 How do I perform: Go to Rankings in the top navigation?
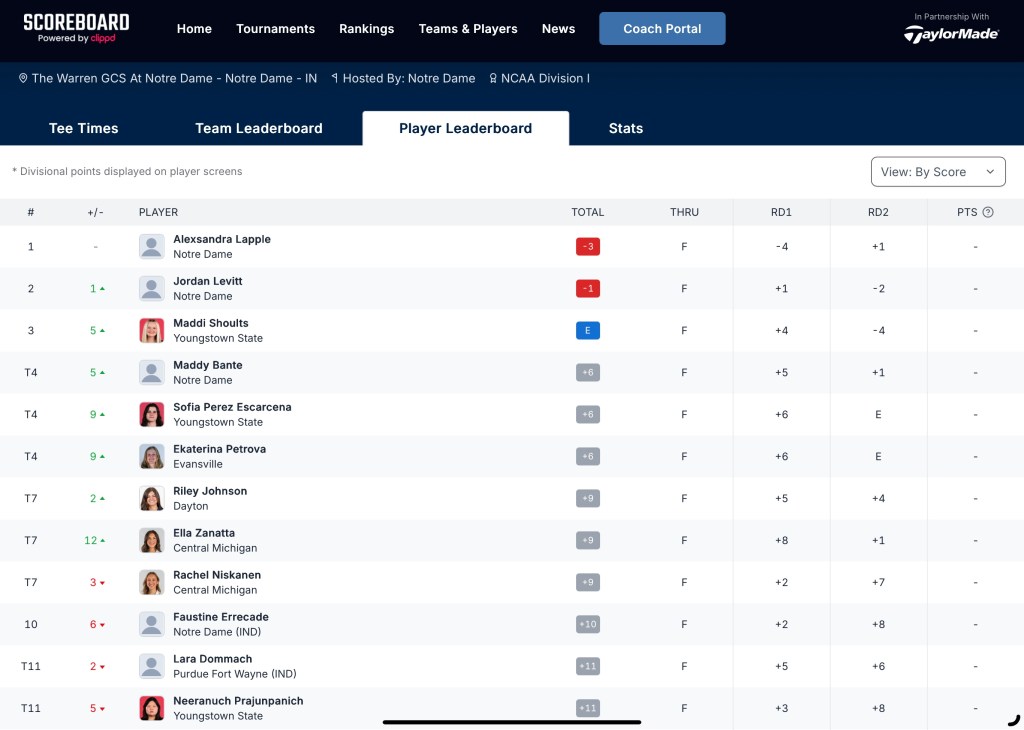click(x=366, y=29)
